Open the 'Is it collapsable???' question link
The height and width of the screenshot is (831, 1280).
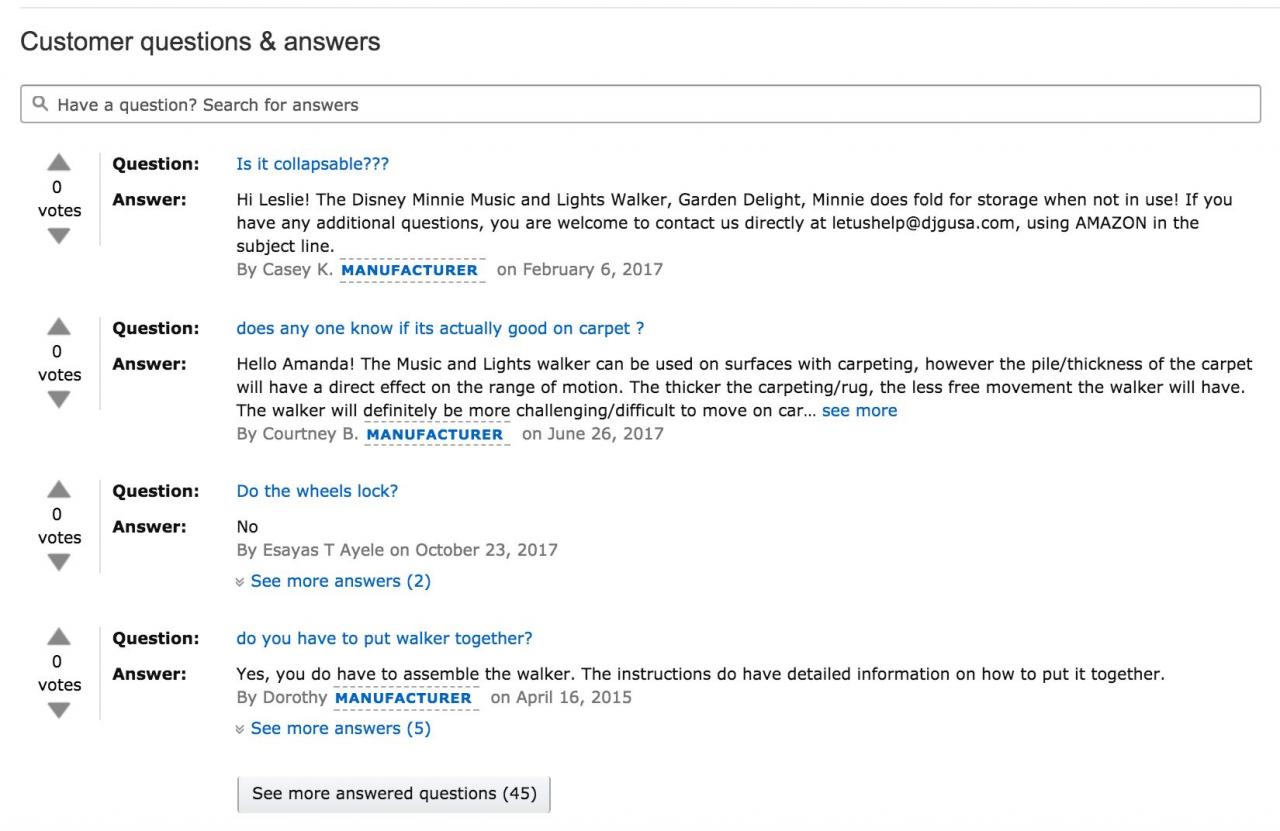point(312,164)
